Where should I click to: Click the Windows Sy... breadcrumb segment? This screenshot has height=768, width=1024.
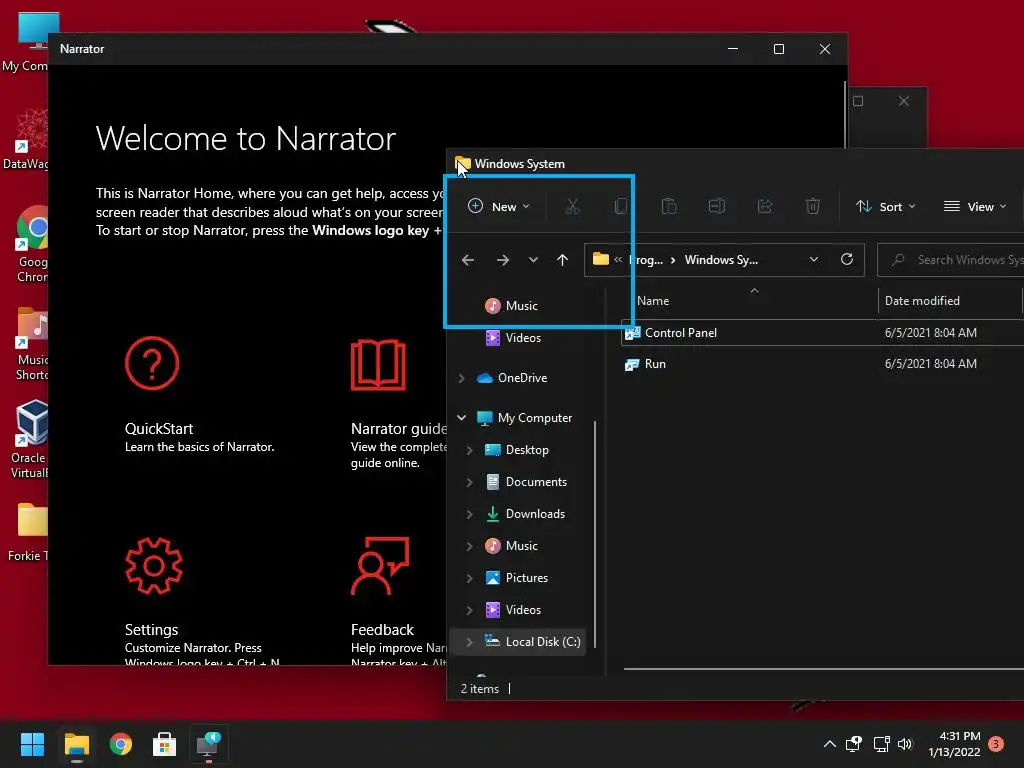point(721,260)
